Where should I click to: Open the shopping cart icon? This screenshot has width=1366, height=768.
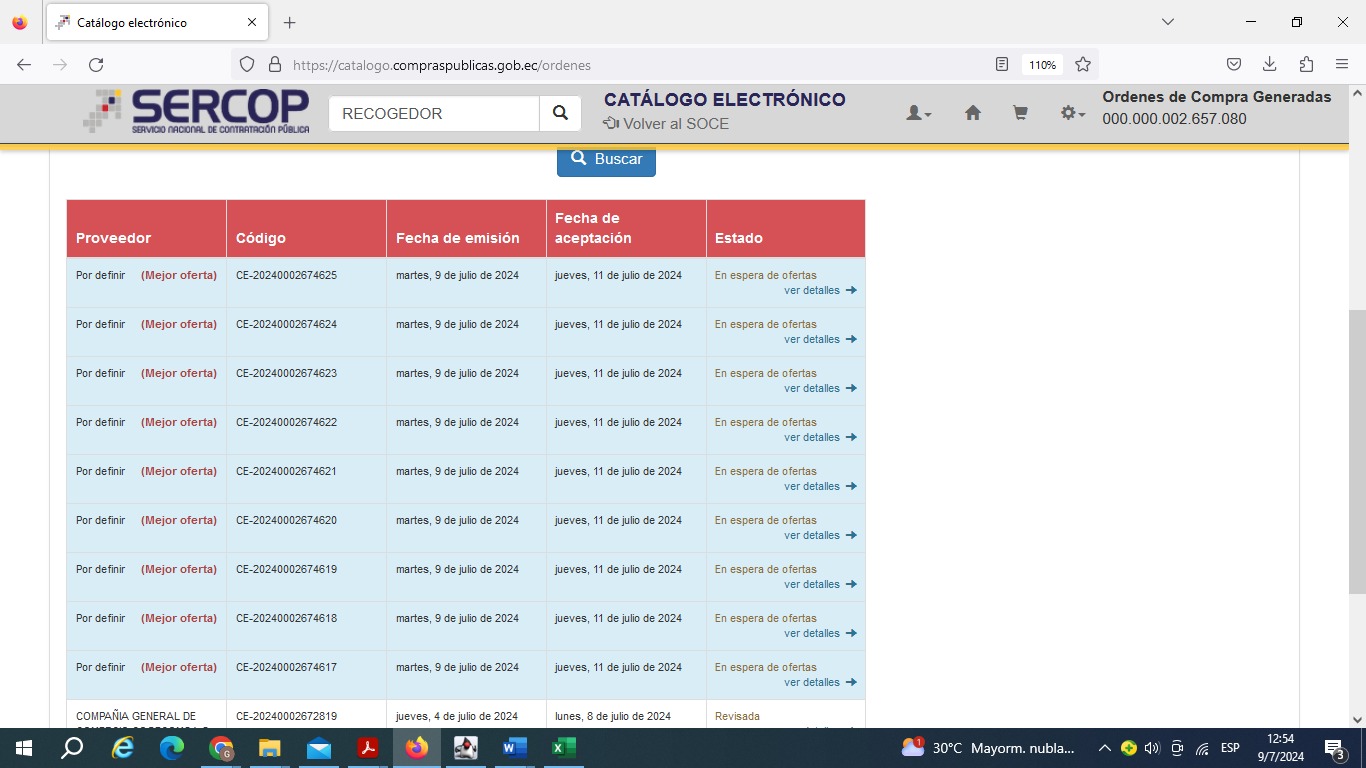(x=1020, y=114)
